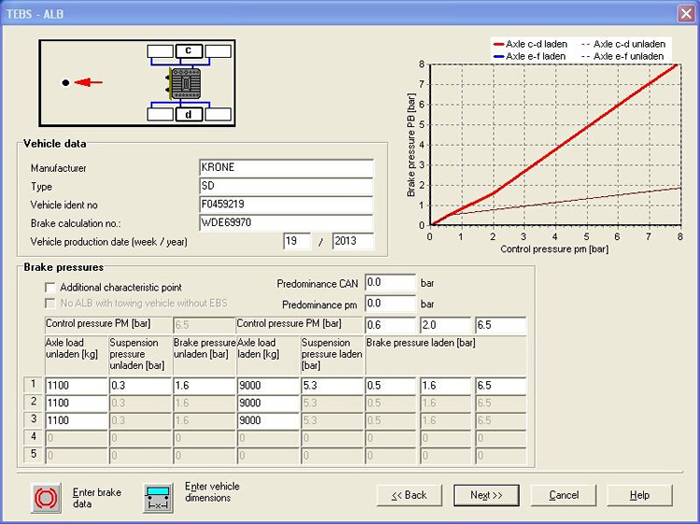Click row header 1 in table
Image resolution: width=700 pixels, height=524 pixels.
(33, 384)
